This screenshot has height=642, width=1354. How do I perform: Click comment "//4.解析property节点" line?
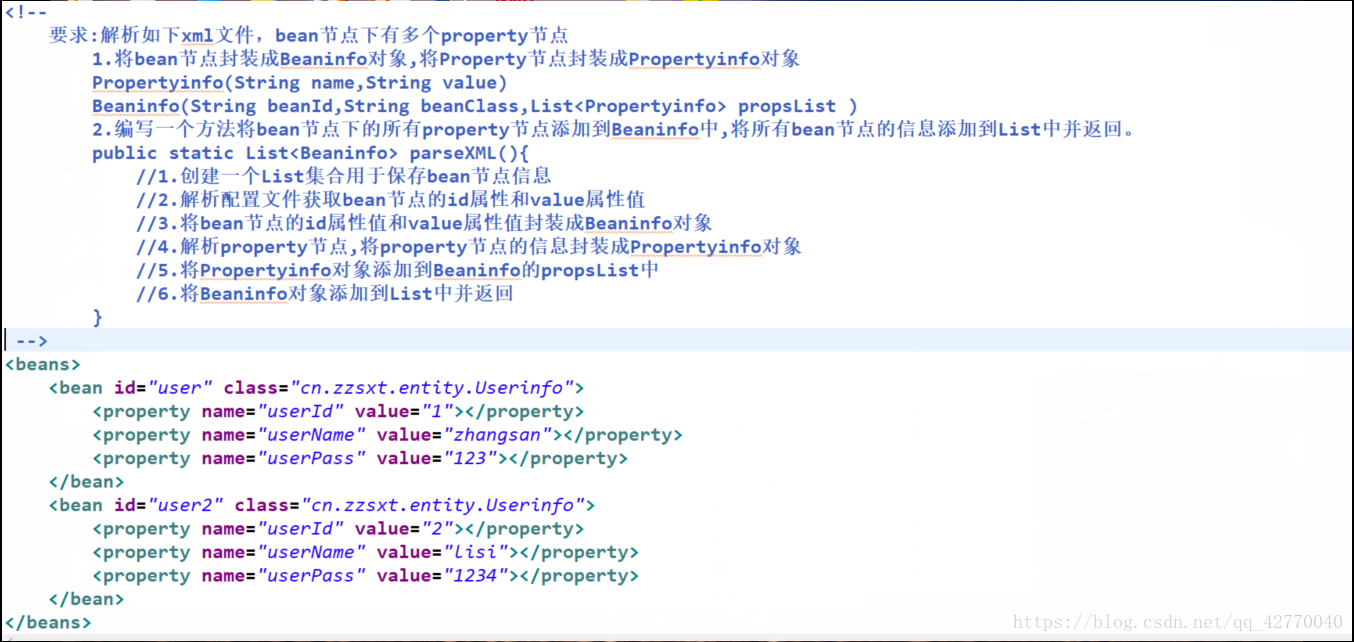coord(469,247)
